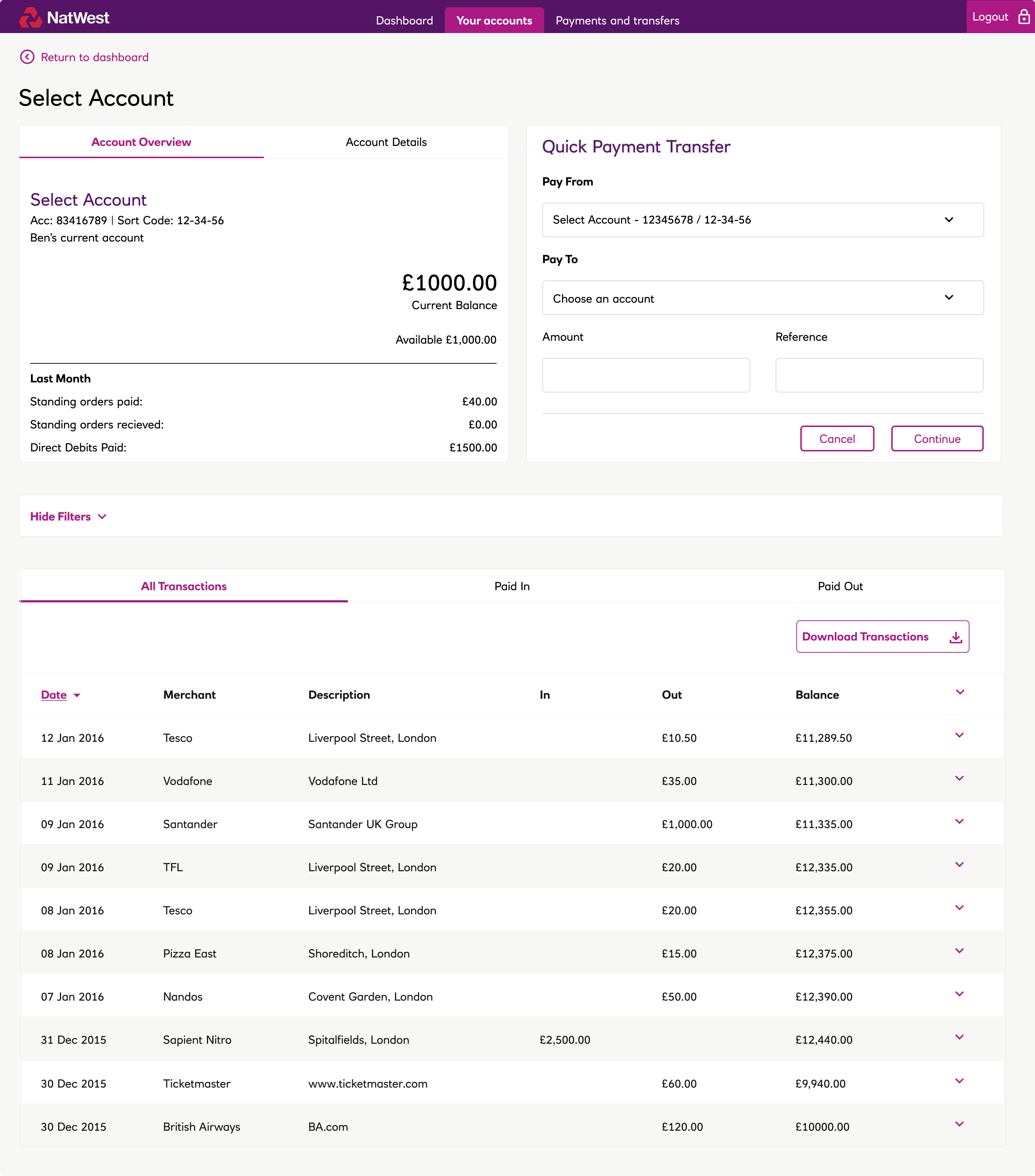The image size is (1035, 1176).
Task: Click the 'Pizza East' merchant cell
Action: [x=190, y=954]
